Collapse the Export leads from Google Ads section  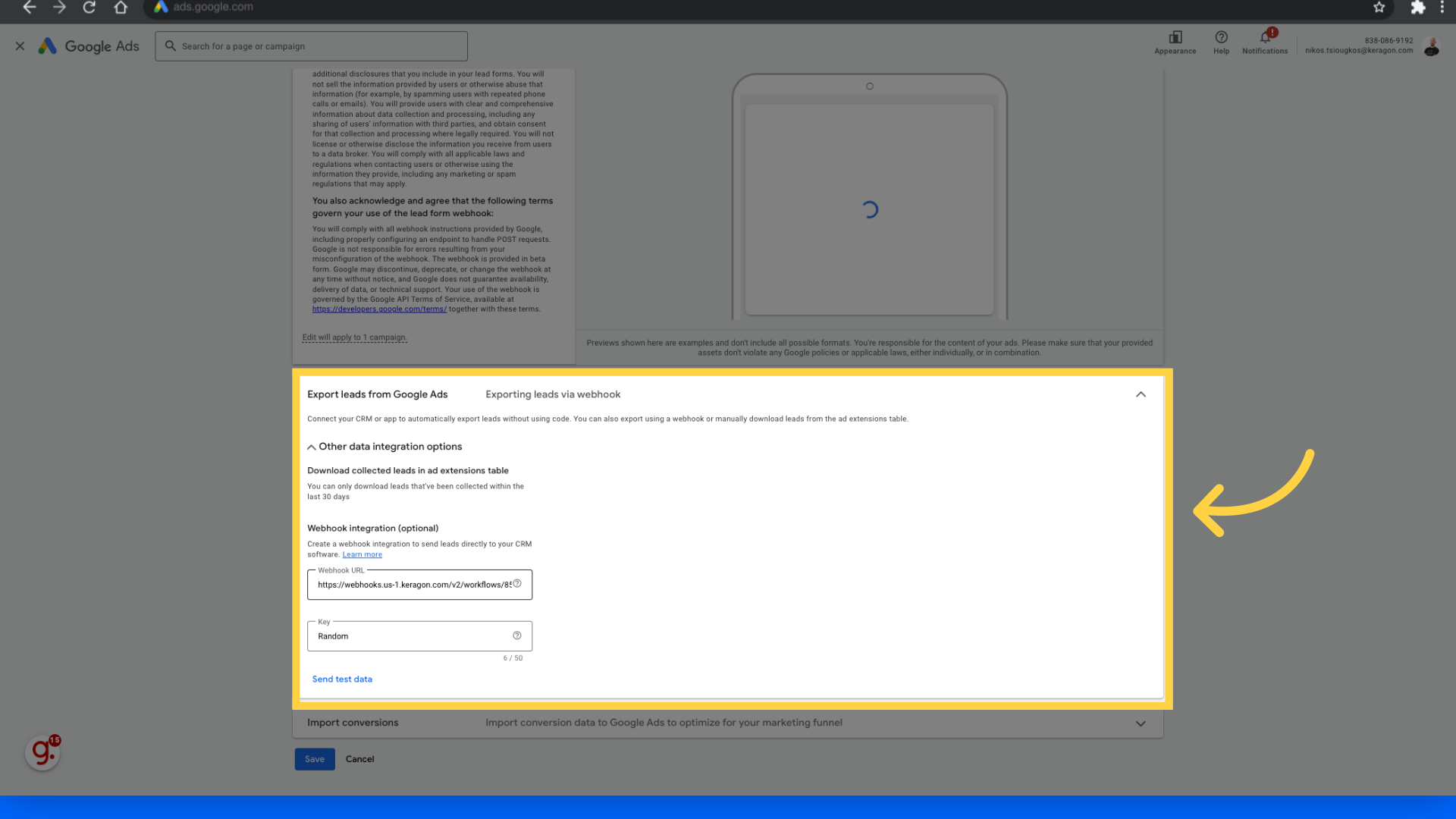tap(1141, 394)
